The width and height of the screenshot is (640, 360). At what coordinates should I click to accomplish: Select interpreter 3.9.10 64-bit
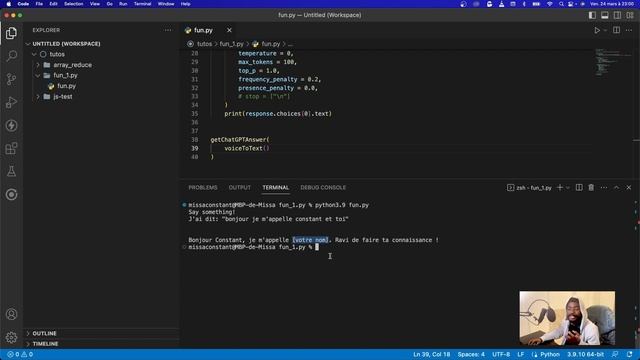585,354
